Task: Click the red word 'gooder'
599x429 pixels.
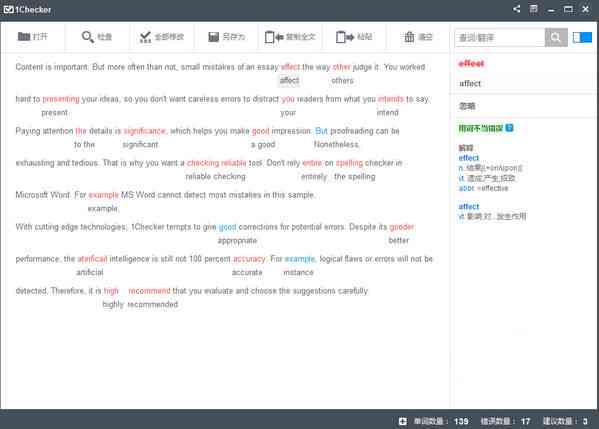Action: click(401, 227)
